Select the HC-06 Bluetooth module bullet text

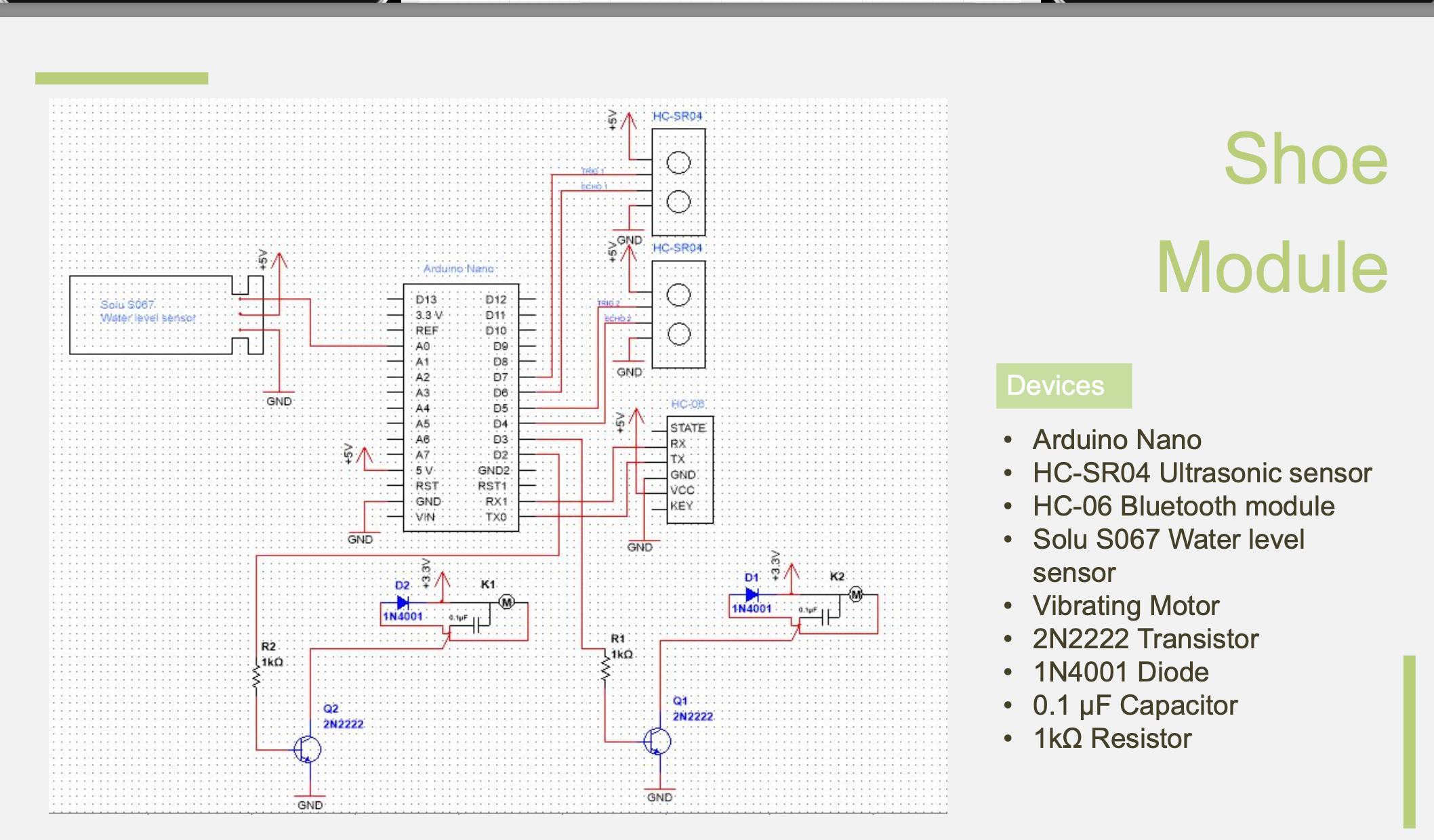point(1183,506)
